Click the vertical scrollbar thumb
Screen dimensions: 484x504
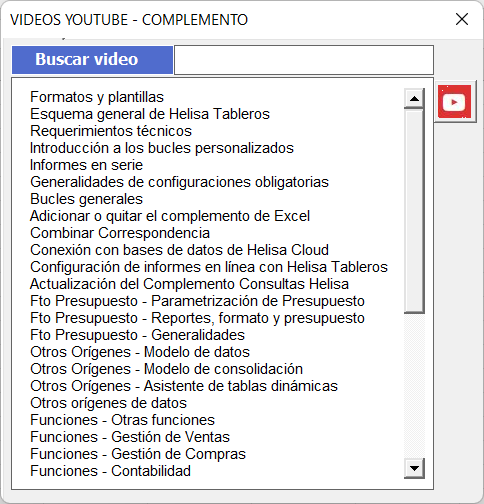[x=414, y=211]
